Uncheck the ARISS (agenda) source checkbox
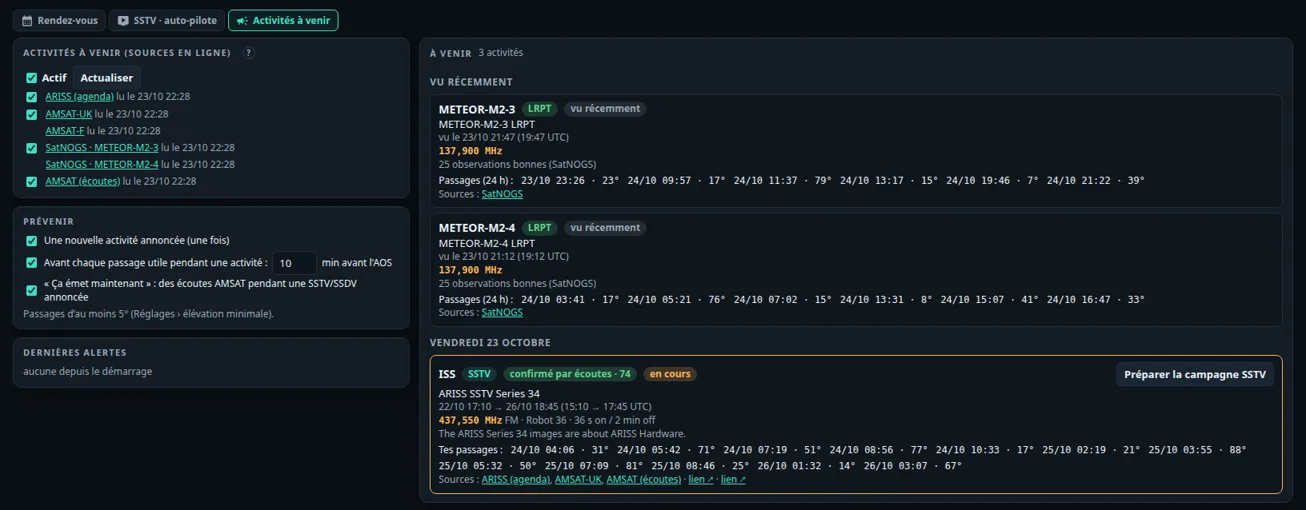Image resolution: width=1306 pixels, height=510 pixels. pyautogui.click(x=31, y=97)
